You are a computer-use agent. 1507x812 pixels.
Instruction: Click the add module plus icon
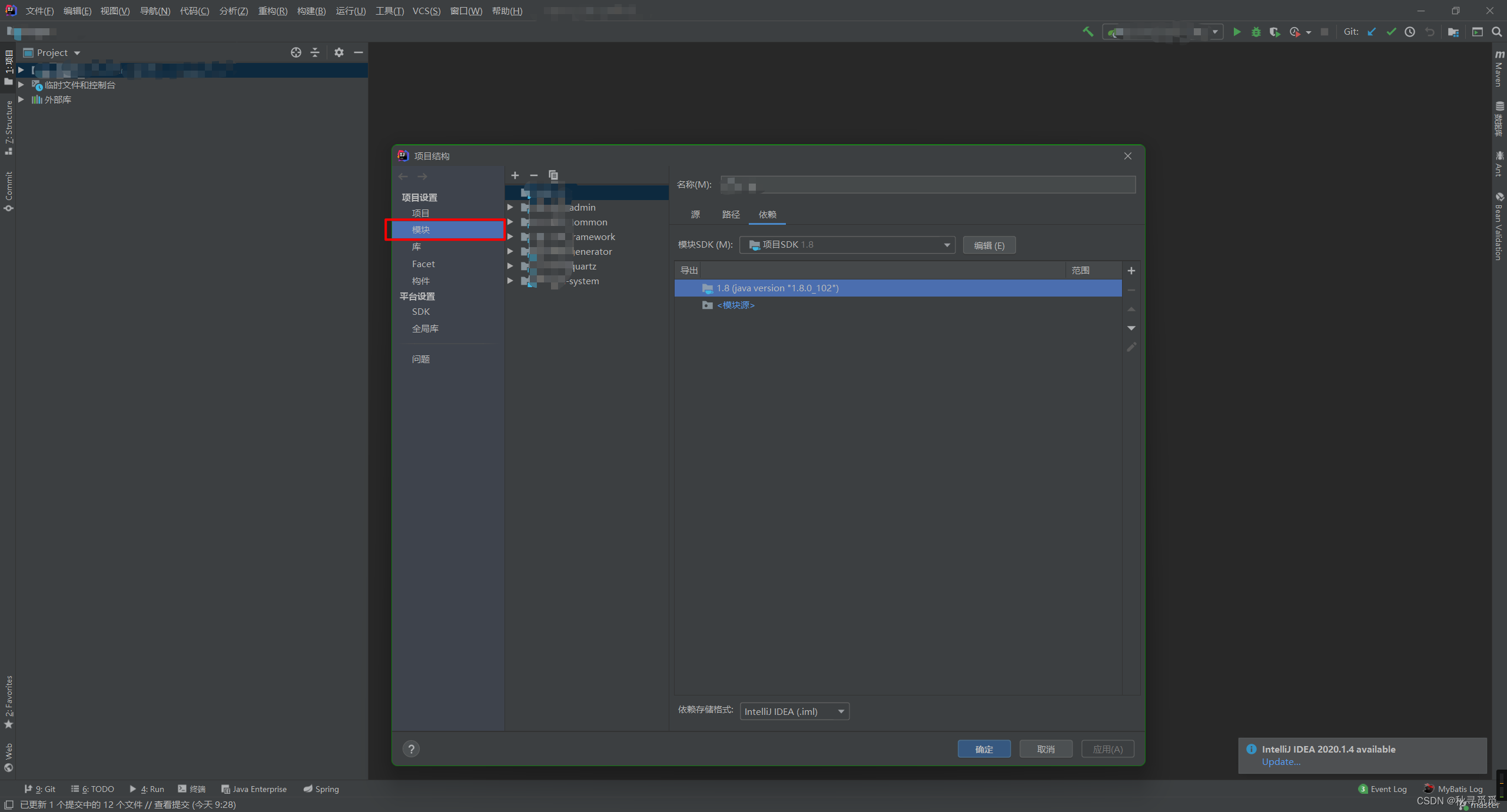[515, 175]
